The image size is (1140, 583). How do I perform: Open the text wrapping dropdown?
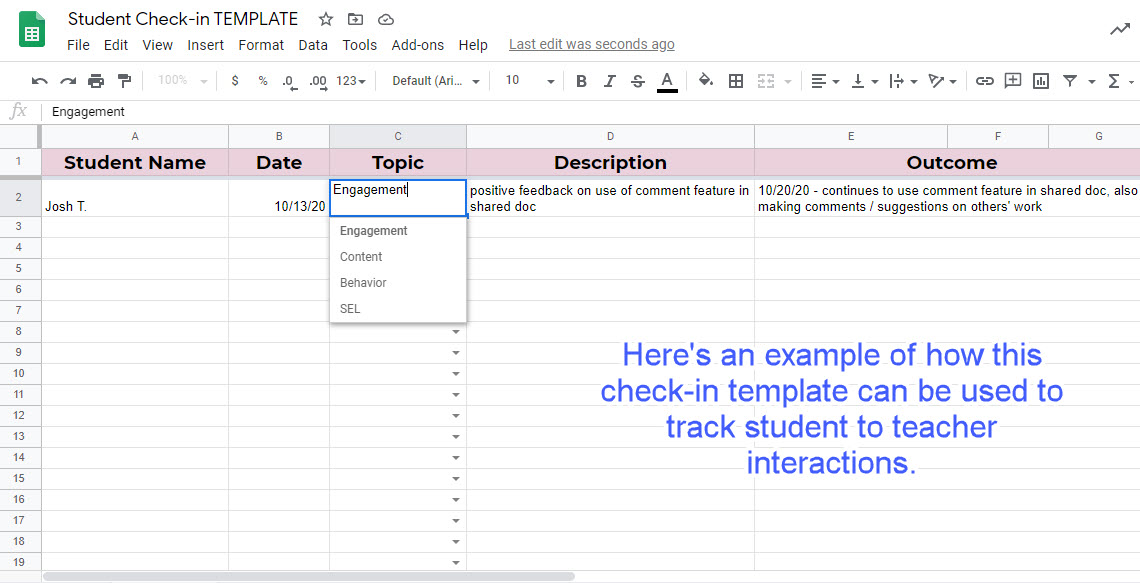coord(903,81)
